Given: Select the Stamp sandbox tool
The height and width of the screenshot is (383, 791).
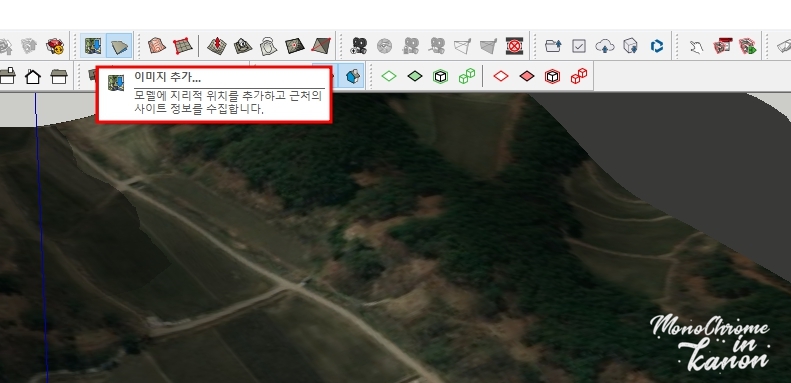Looking at the screenshot, I should (243, 46).
